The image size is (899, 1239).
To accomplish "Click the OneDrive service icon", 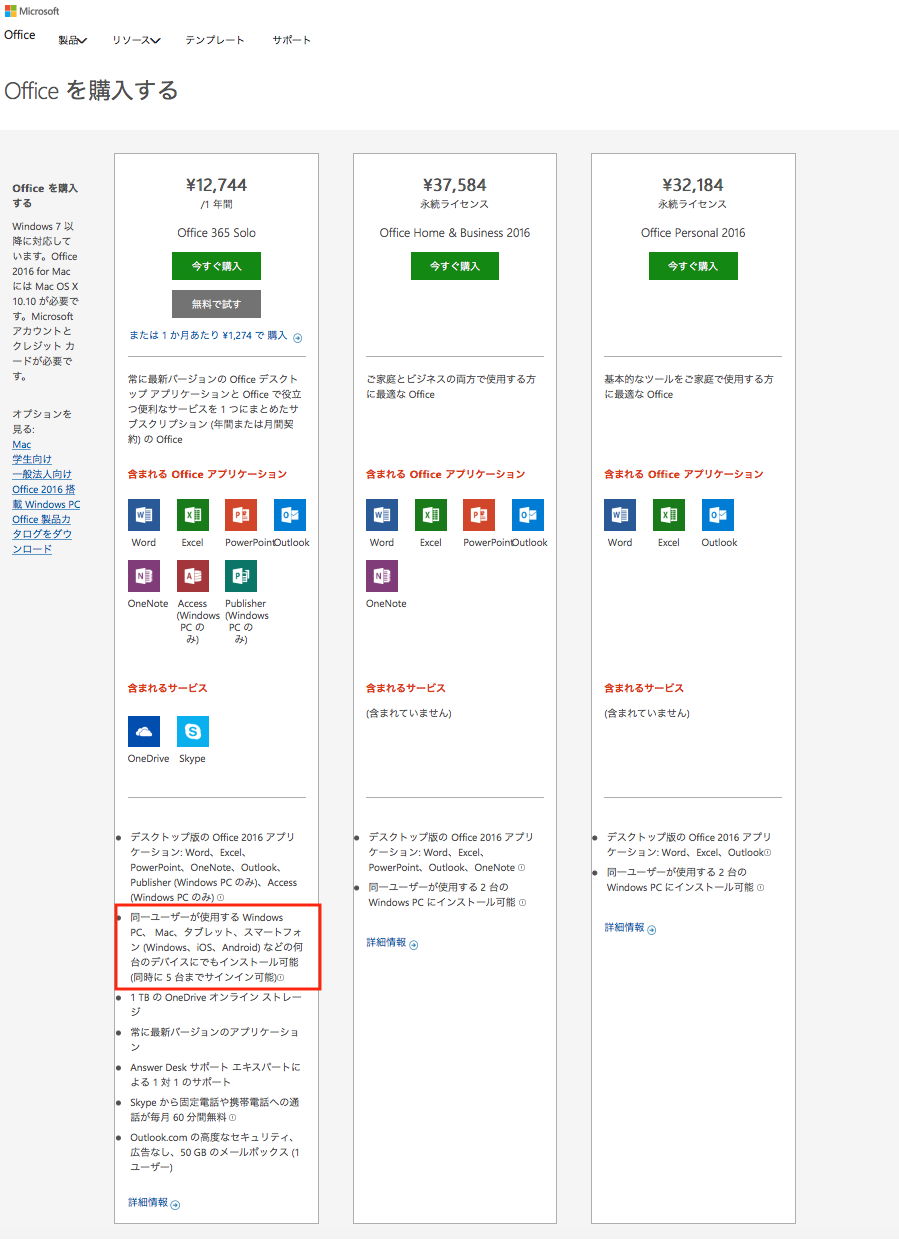I will (x=144, y=731).
